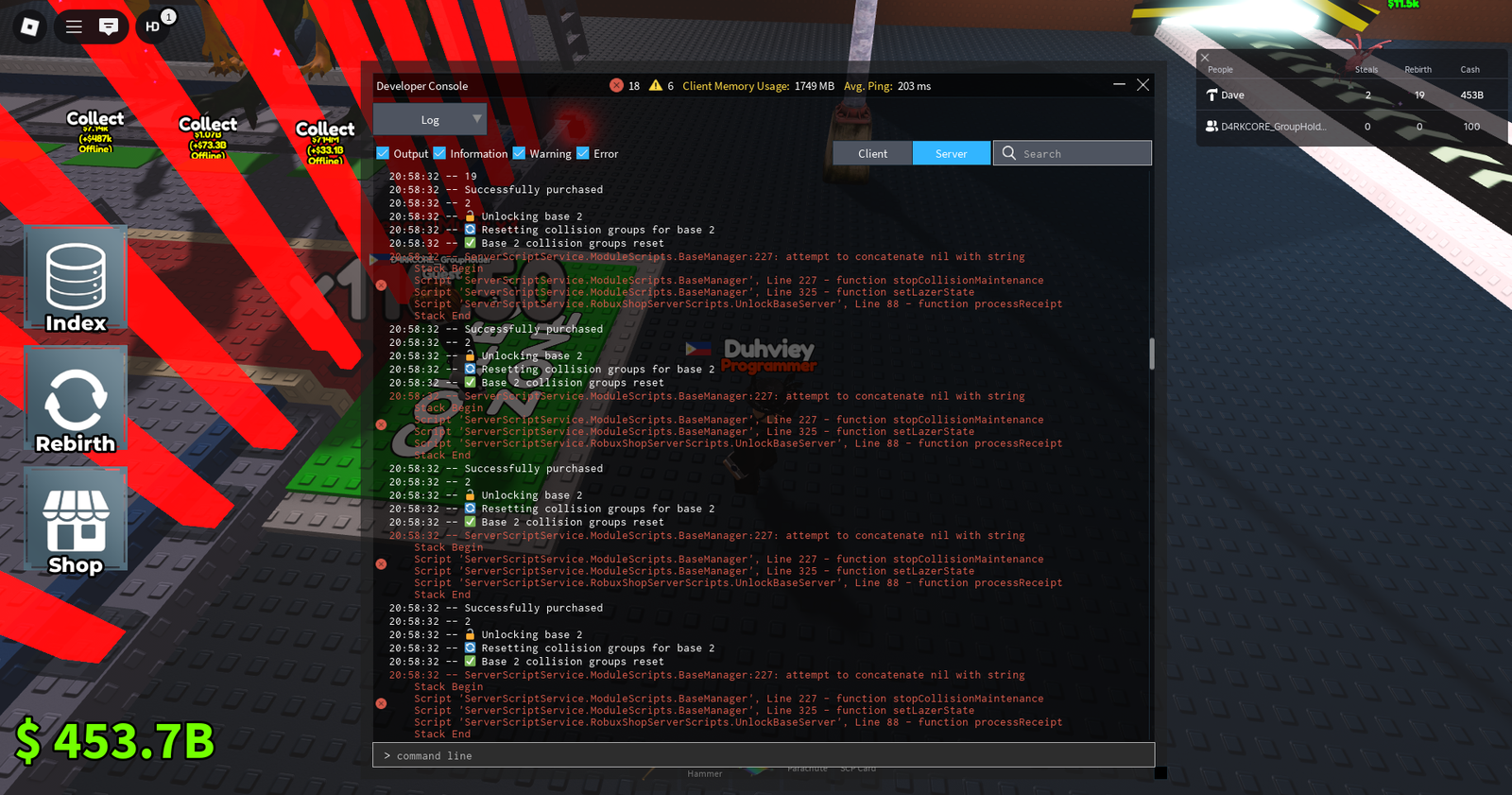Uncheck the Output filter checkbox
The width and height of the screenshot is (1512, 795).
(383, 153)
